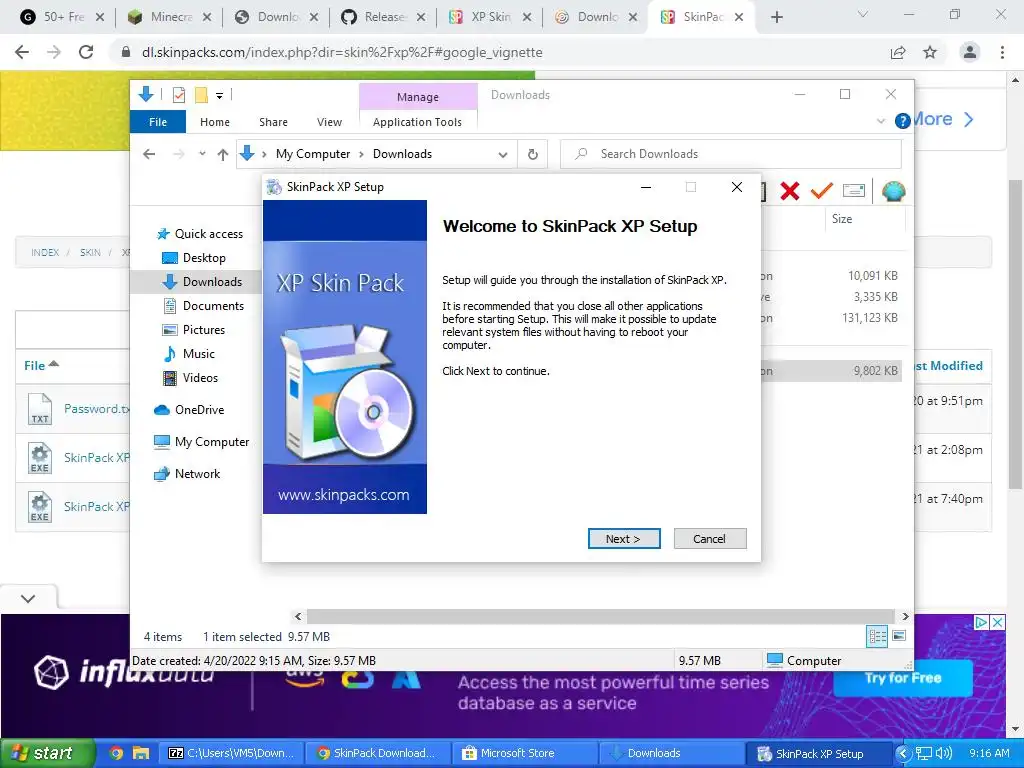This screenshot has height=768, width=1024.
Task: Bookmark this page with star icon
Action: 930,52
